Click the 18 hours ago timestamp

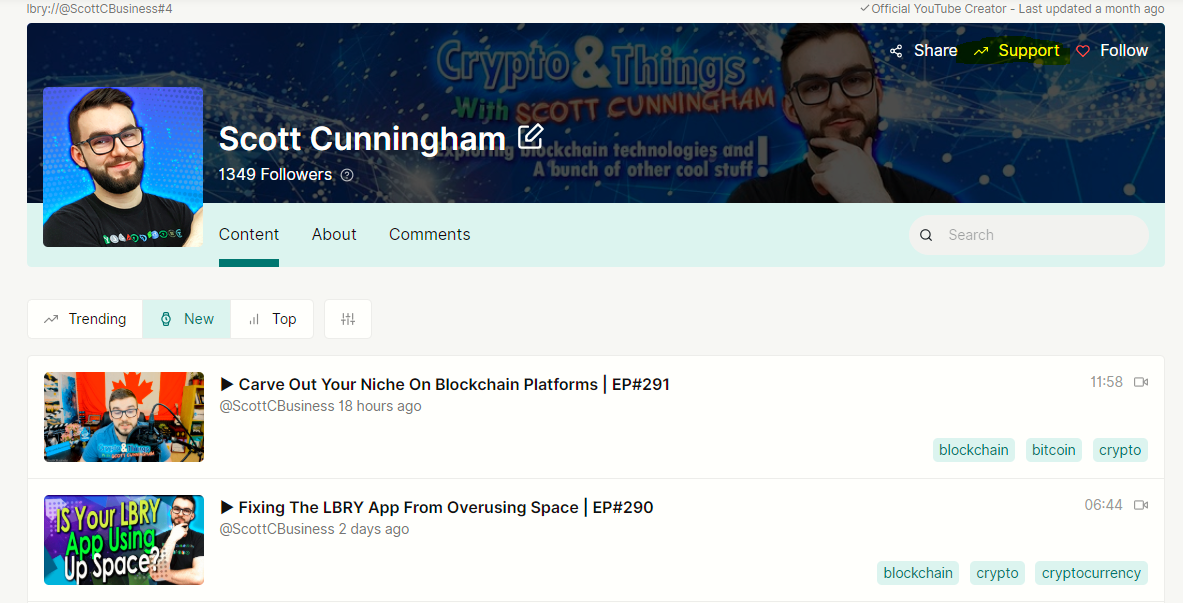pos(379,406)
